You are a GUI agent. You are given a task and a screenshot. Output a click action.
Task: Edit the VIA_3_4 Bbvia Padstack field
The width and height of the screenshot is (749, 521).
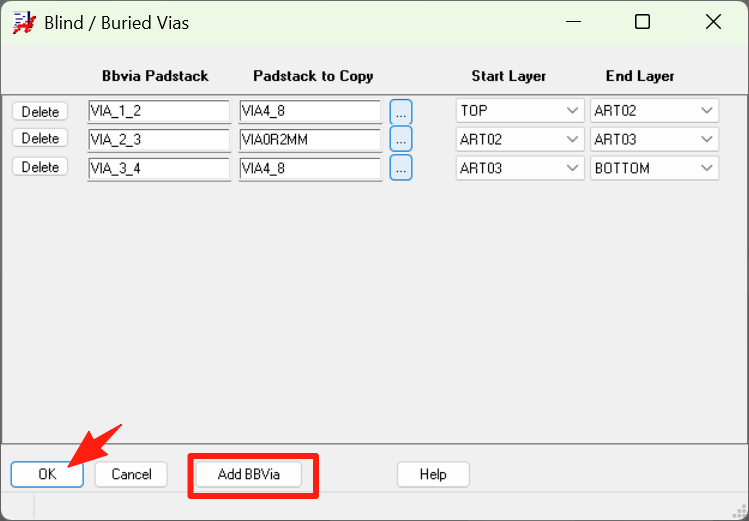point(159,169)
